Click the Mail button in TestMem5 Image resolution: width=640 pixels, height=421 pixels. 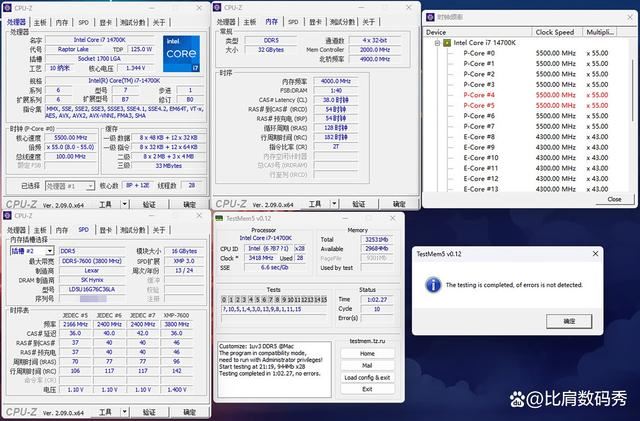coord(366,365)
